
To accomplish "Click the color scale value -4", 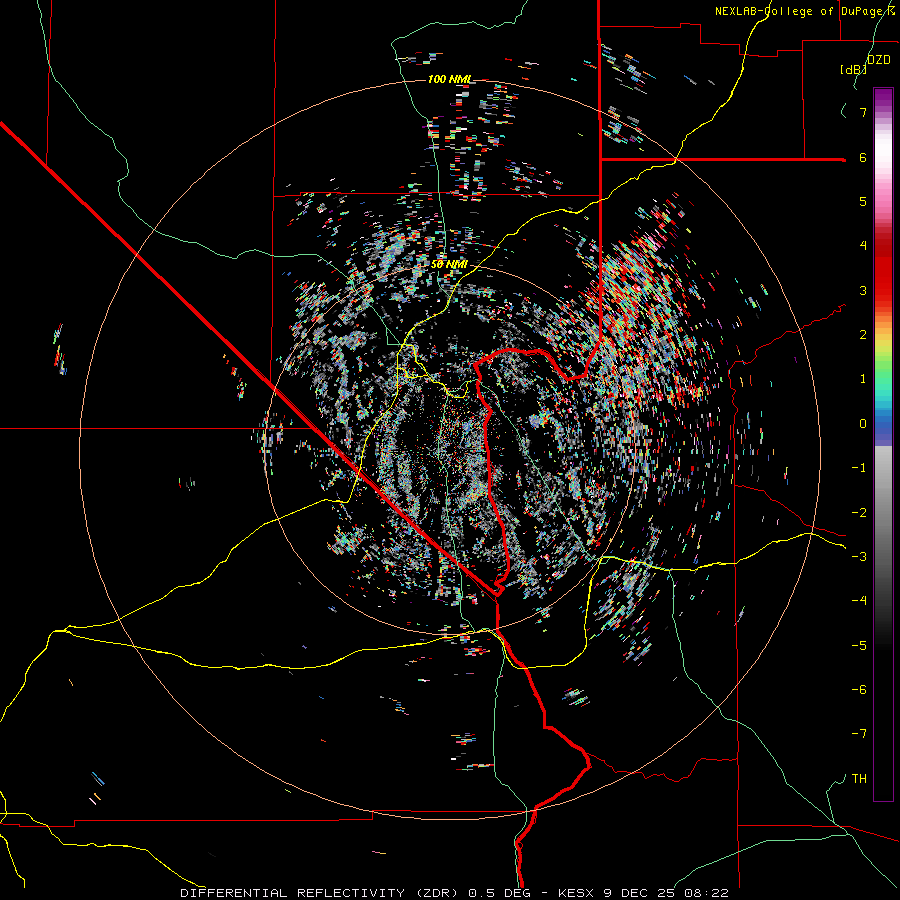I will tap(859, 601).
